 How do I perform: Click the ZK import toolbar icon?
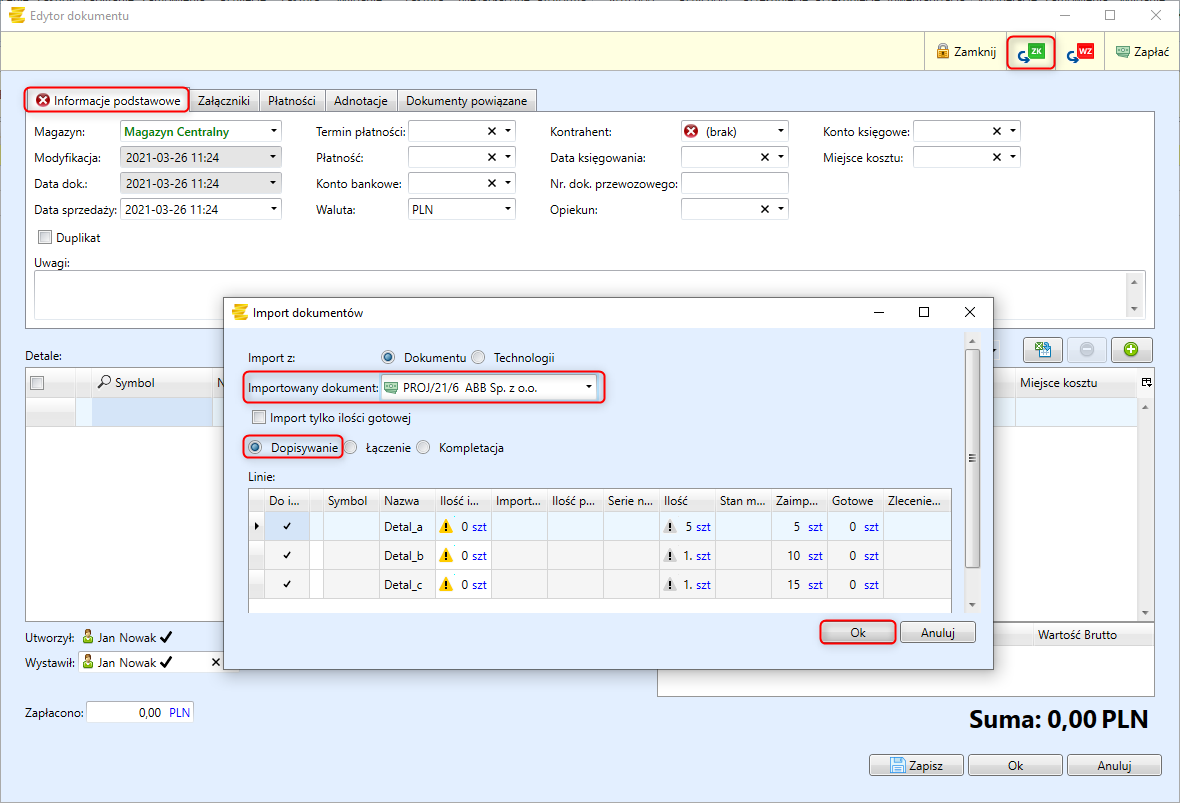point(1030,52)
